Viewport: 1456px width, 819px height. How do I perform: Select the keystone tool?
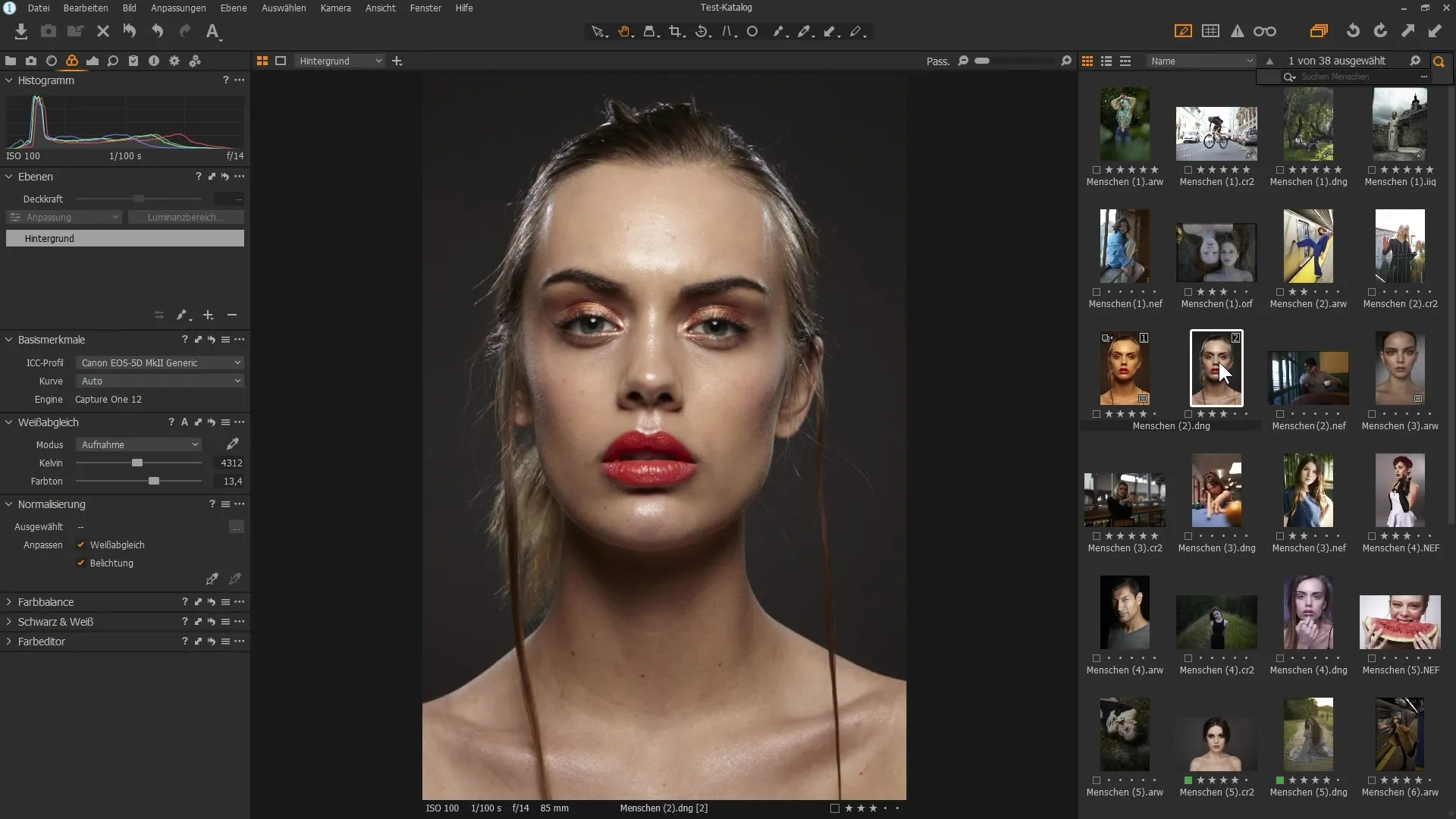click(729, 32)
